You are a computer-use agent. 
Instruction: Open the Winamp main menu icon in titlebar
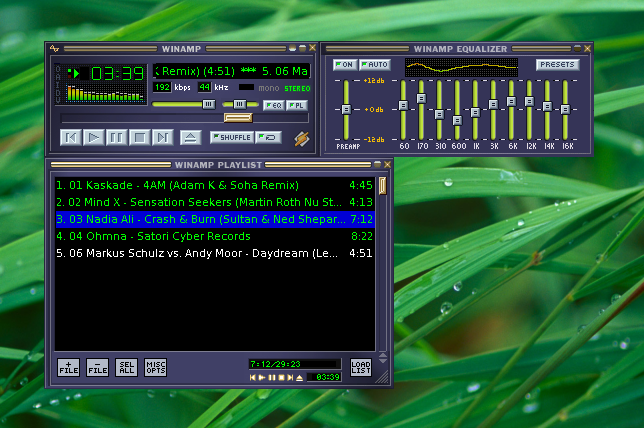pyautogui.click(x=54, y=49)
